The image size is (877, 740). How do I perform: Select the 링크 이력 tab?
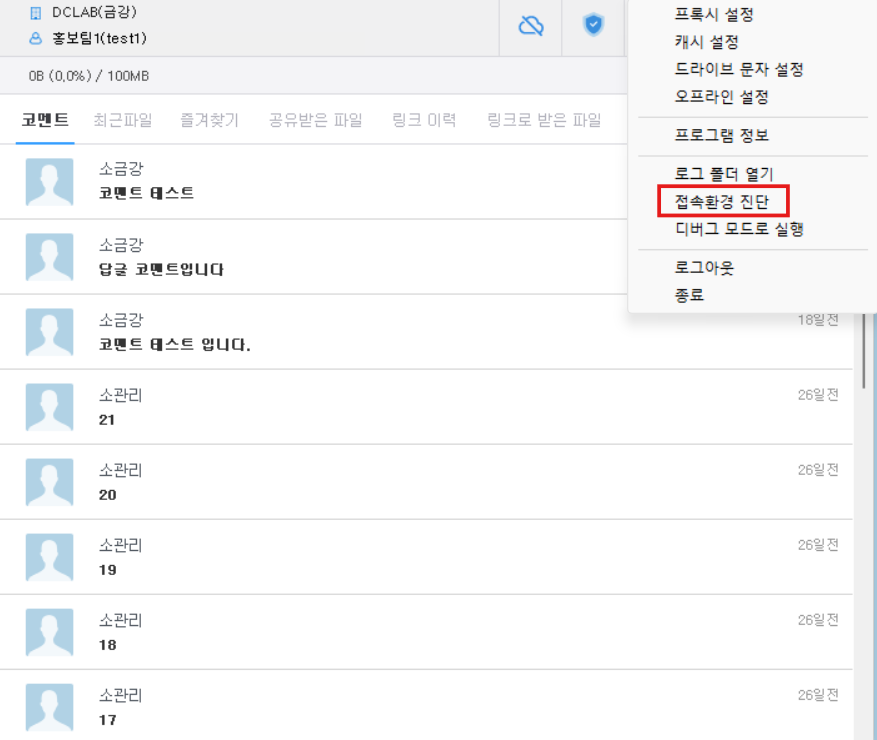point(425,120)
